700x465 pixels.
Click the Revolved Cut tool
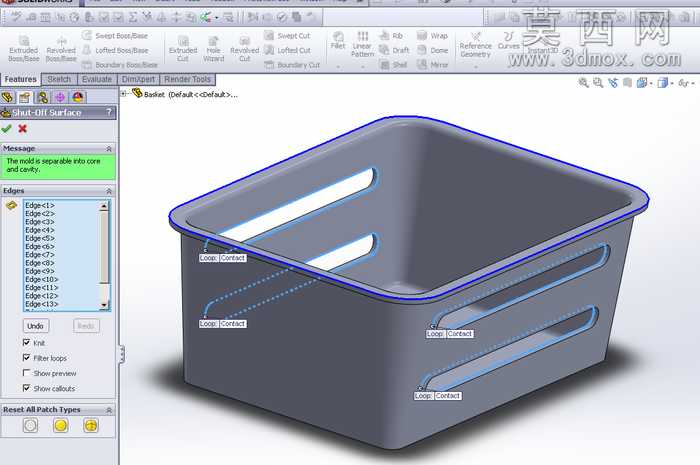pos(245,49)
